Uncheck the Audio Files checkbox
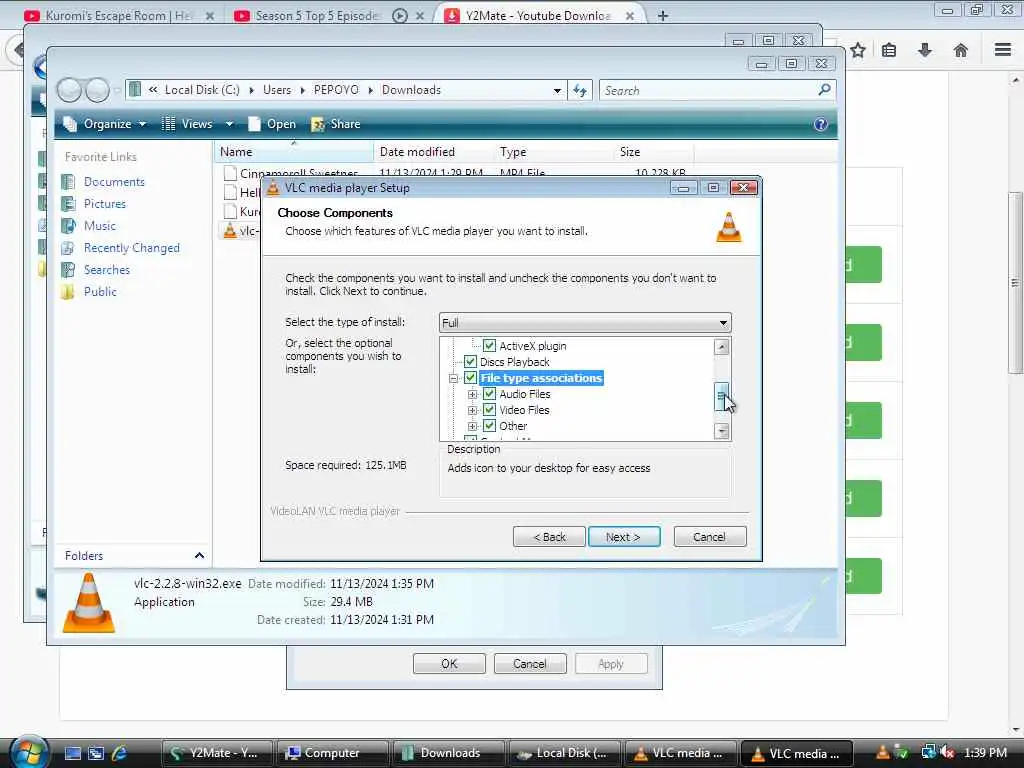 489,394
